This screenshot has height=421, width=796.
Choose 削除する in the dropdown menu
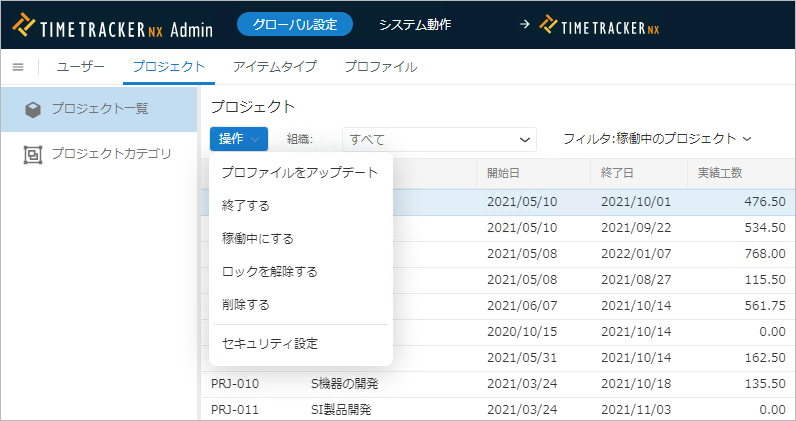246,304
